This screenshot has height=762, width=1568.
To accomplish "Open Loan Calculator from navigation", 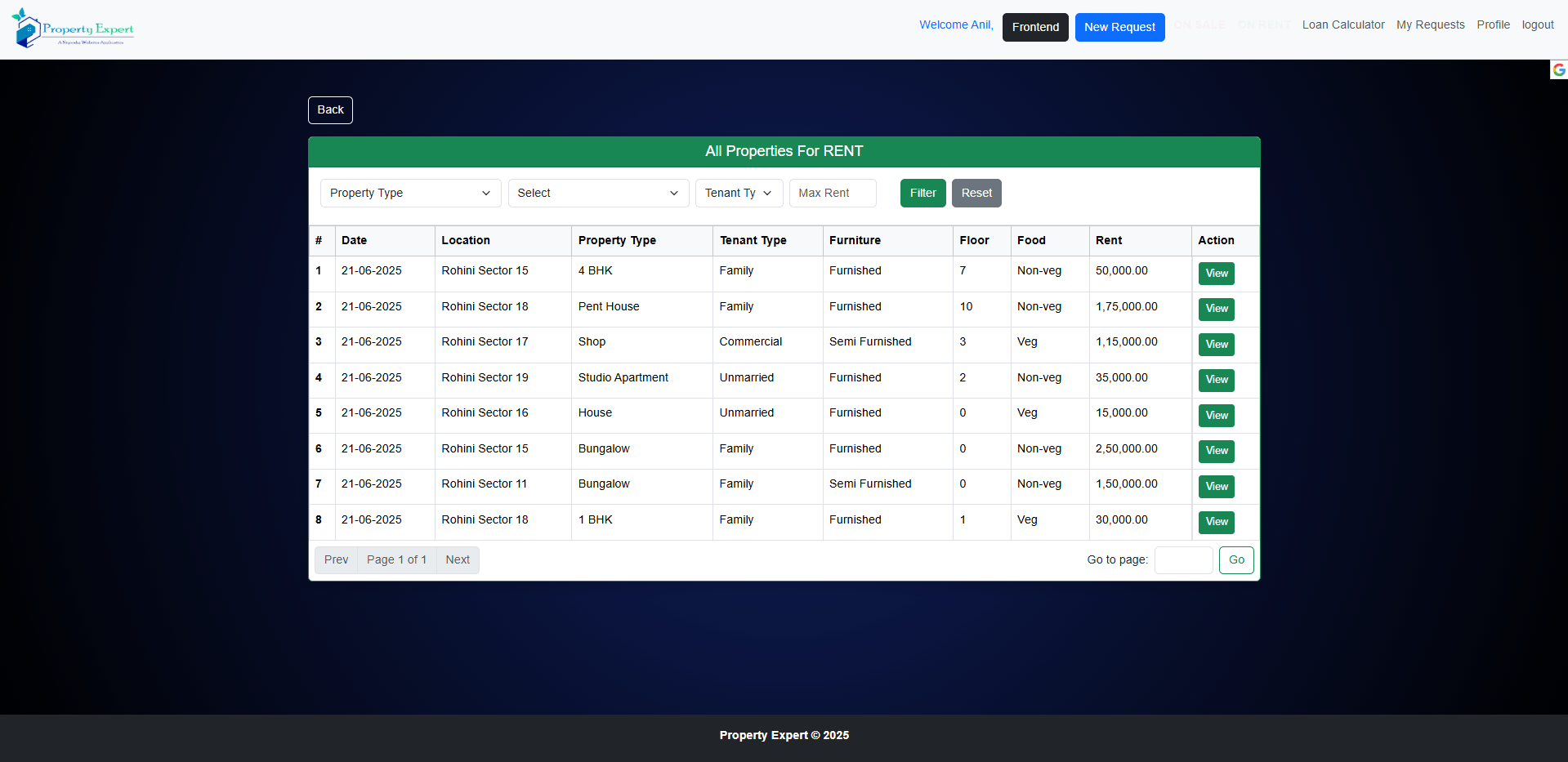I will [x=1342, y=25].
